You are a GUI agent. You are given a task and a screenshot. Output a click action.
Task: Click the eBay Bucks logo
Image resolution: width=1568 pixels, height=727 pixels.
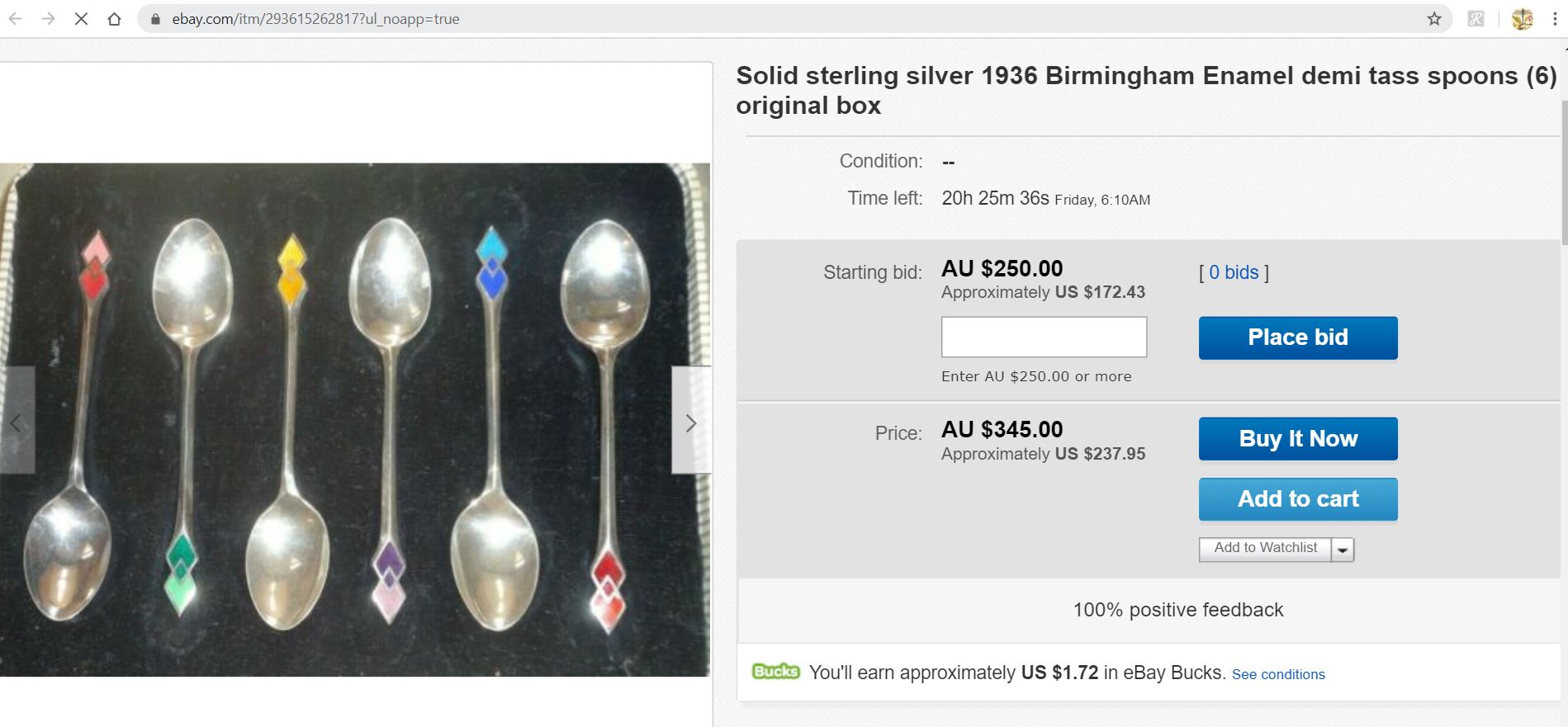tap(777, 672)
